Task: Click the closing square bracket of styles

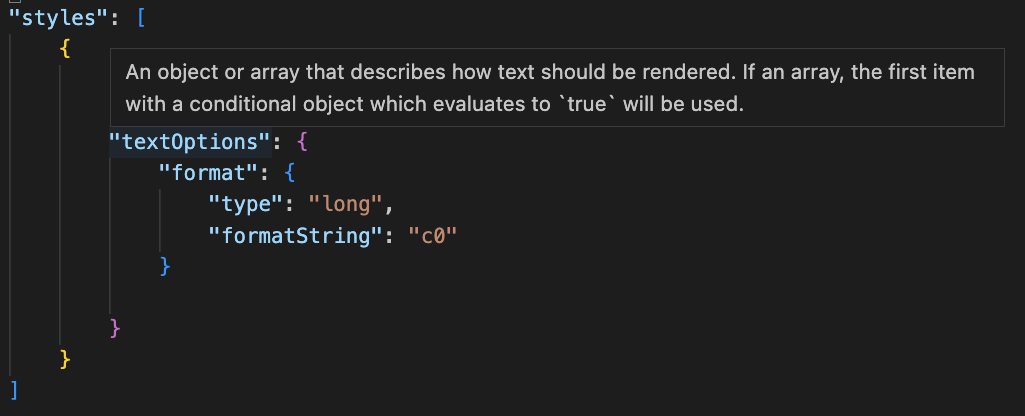Action: (x=13, y=388)
